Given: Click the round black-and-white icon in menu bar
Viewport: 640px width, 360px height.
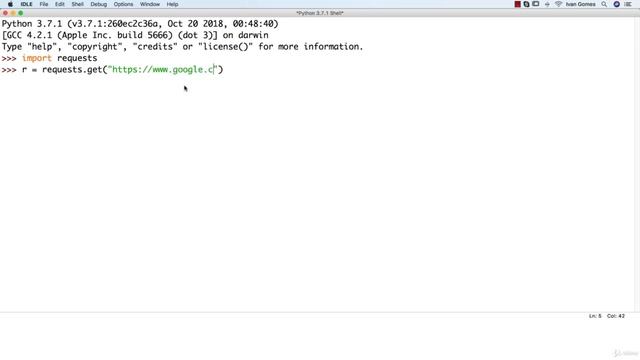Looking at the screenshot, I should tap(527, 4).
